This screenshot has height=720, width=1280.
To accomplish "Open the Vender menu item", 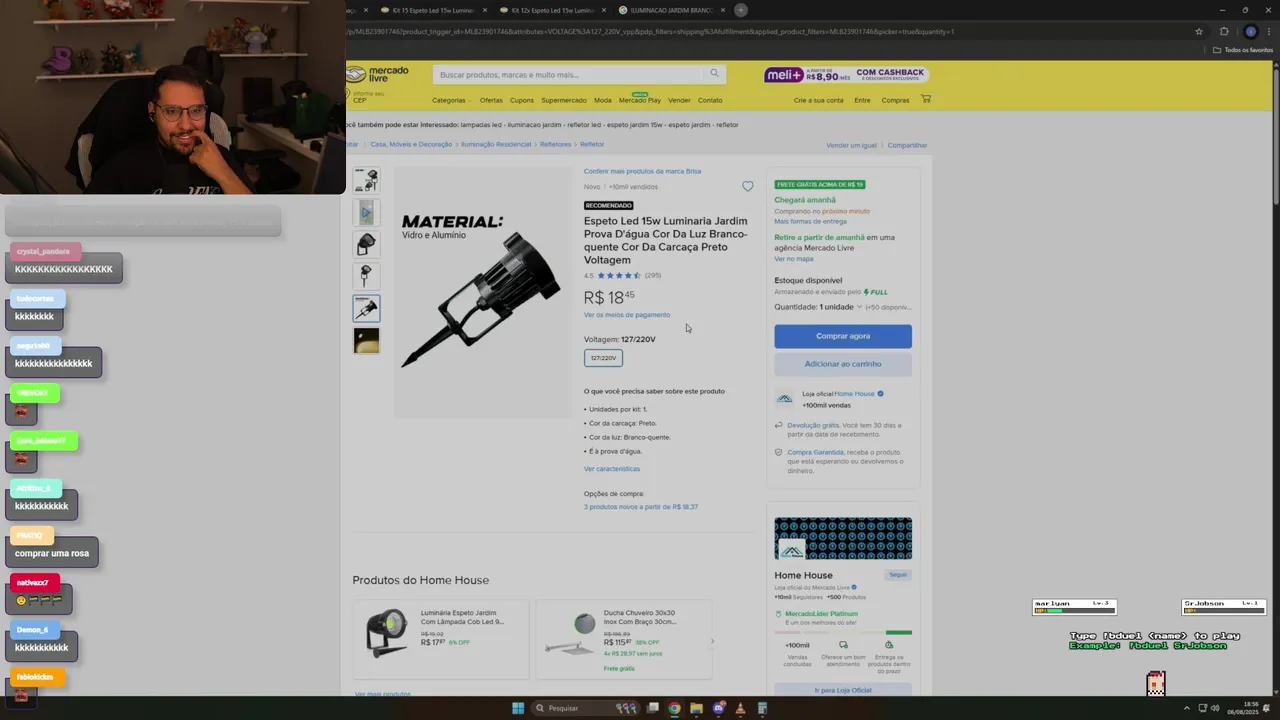I will (679, 100).
